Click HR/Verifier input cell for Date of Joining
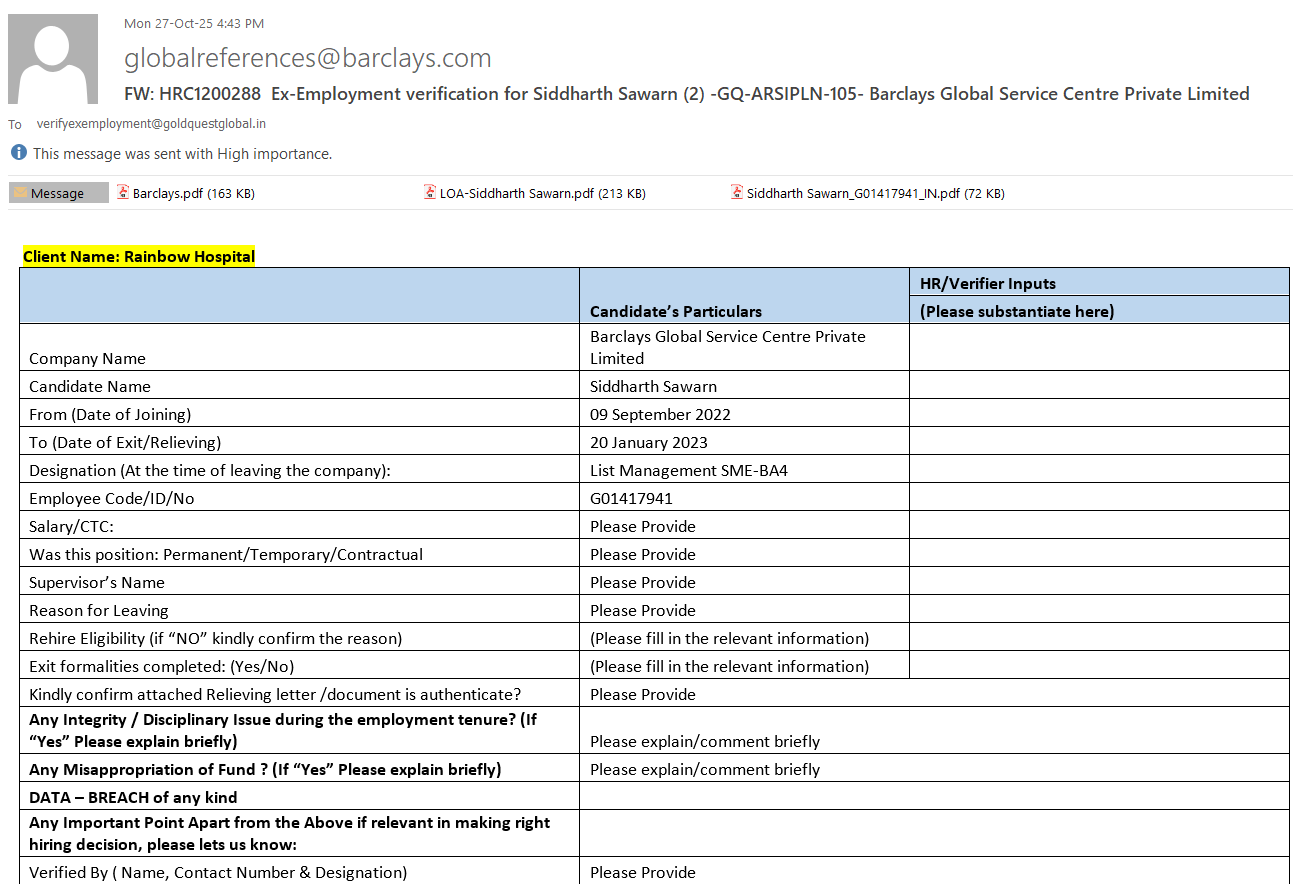The image size is (1293, 887). (x=1098, y=414)
